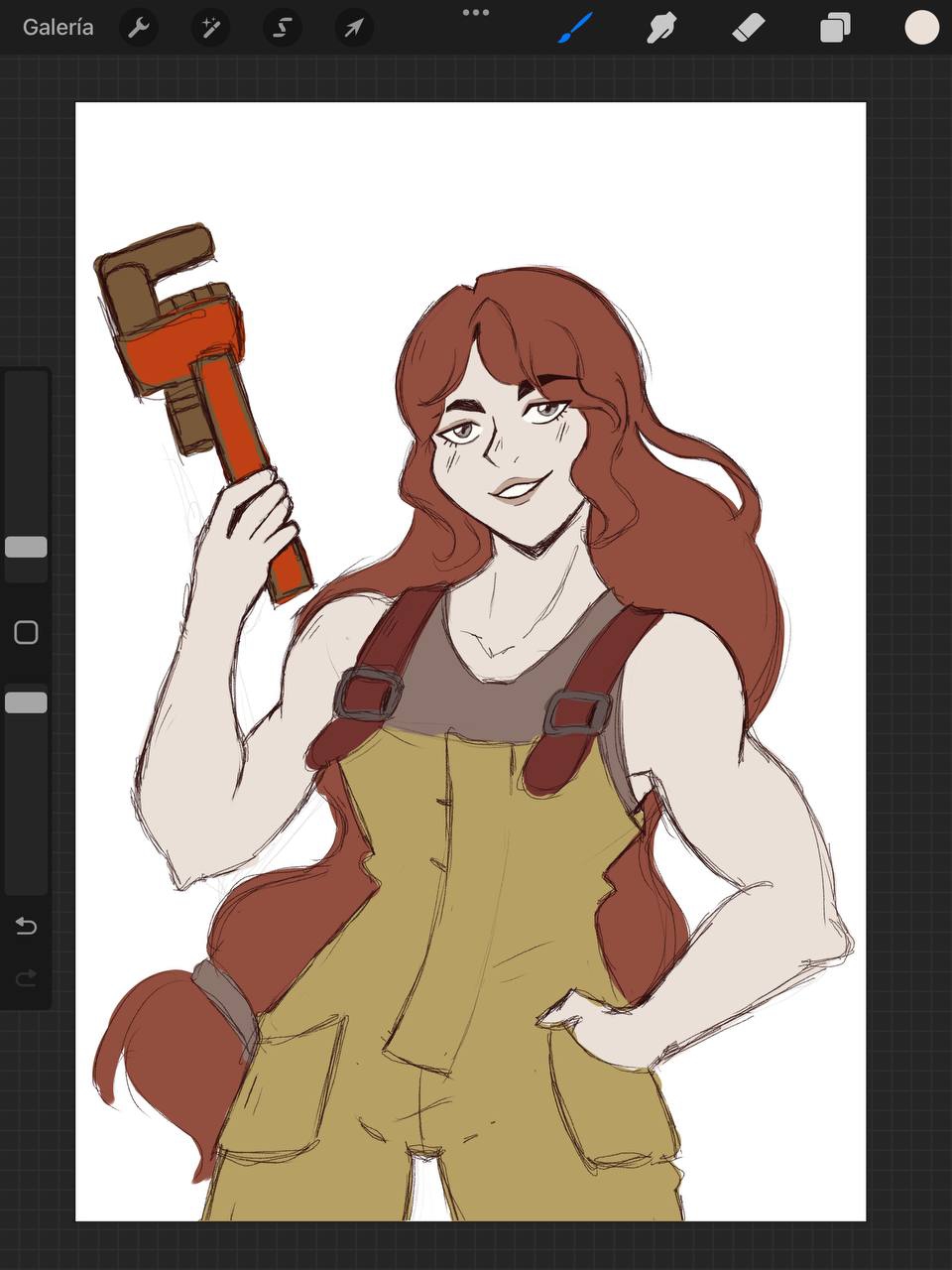Select the Brush tool
952x1270 pixels.
(575, 28)
